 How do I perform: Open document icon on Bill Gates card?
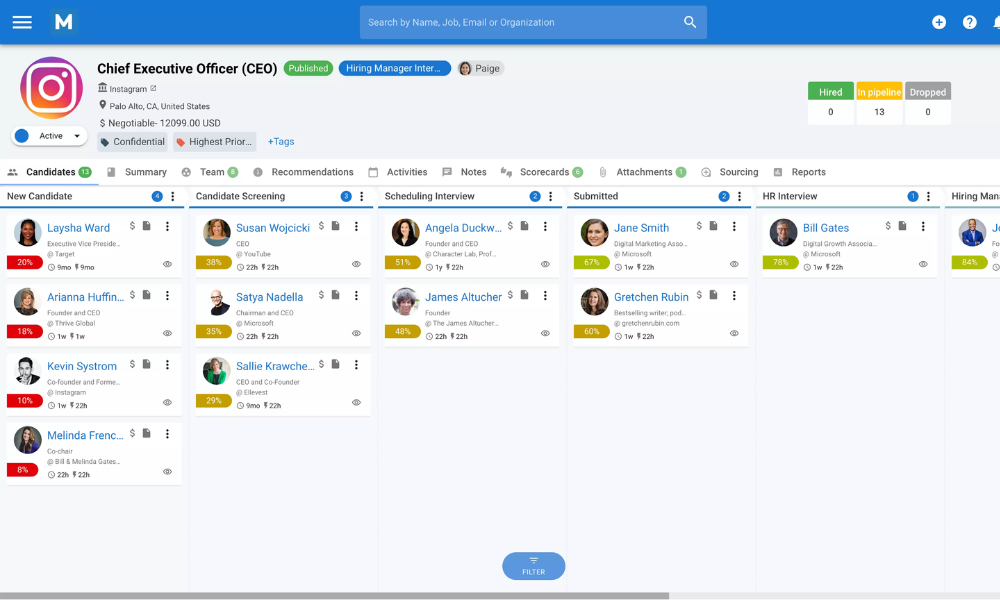(902, 226)
